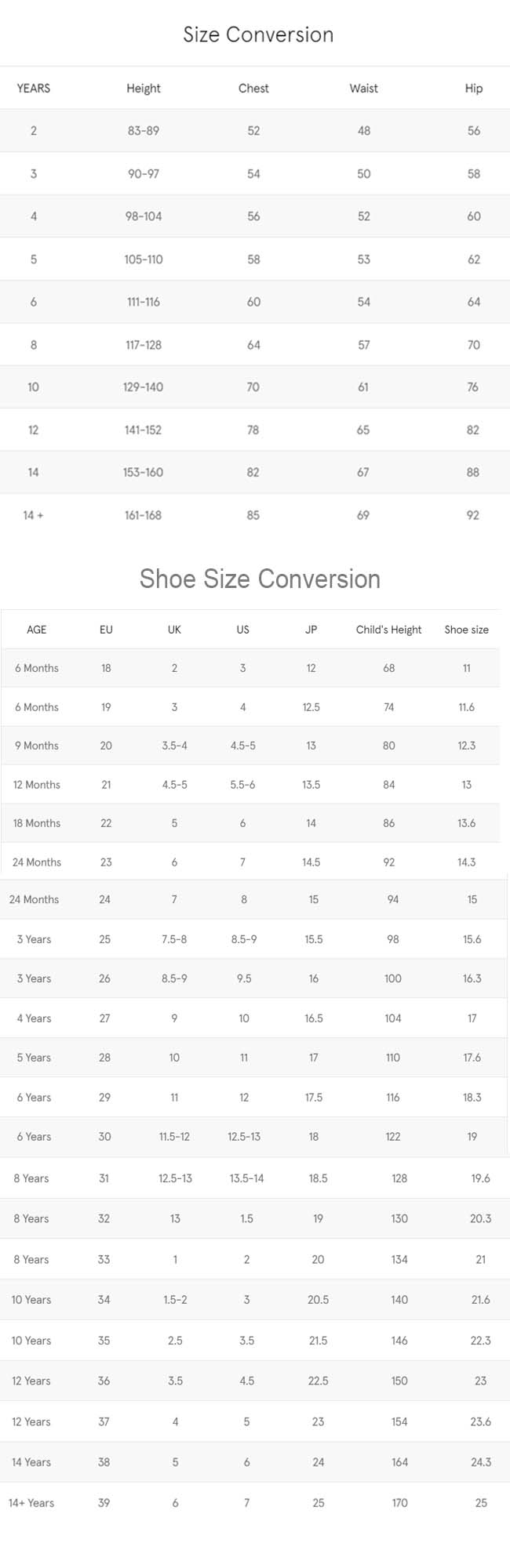Click the Child's Height column header

[388, 630]
